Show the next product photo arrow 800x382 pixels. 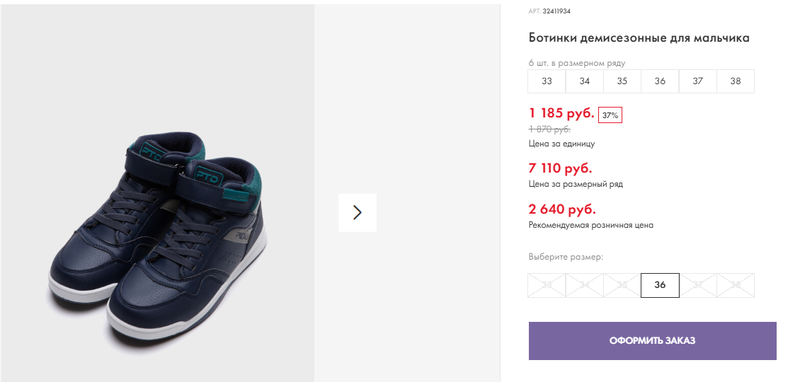coord(357,213)
